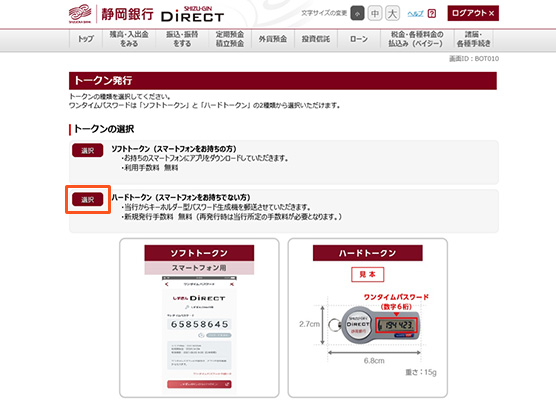
Task: Open the 定期預金・積立預金 menu
Action: point(230,39)
